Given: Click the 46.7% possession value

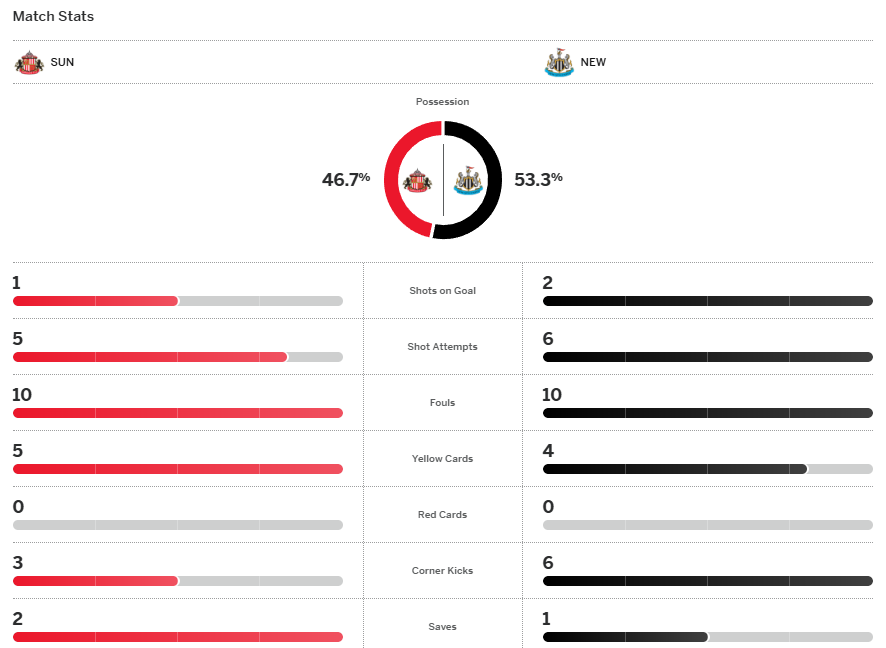Looking at the screenshot, I should (x=346, y=180).
